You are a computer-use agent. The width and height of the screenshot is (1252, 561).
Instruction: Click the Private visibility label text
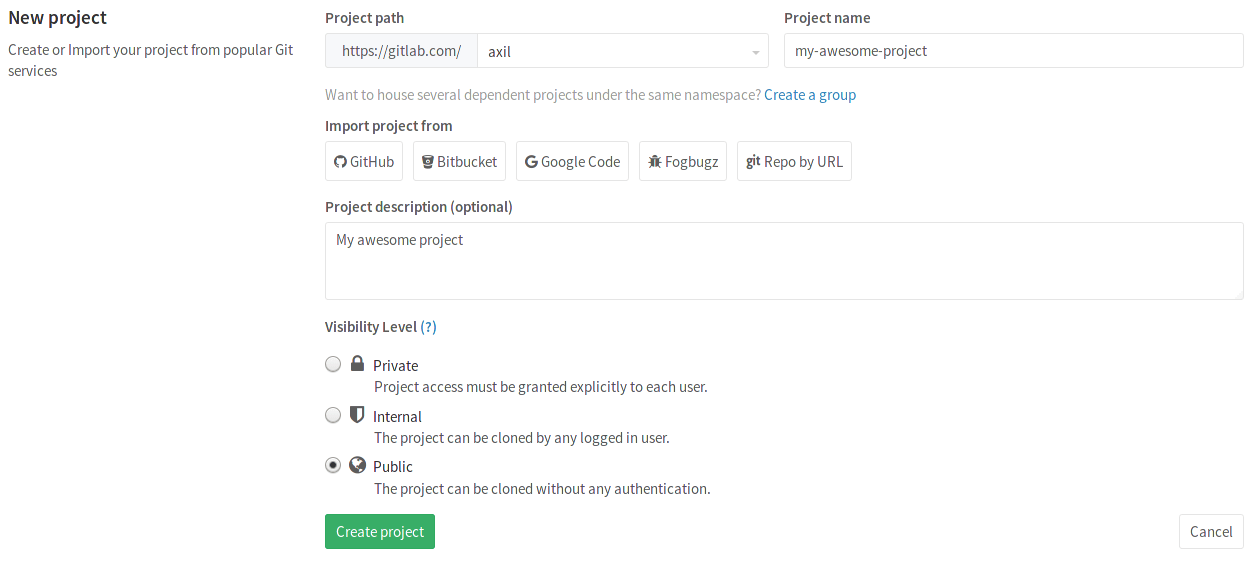pyautogui.click(x=395, y=366)
